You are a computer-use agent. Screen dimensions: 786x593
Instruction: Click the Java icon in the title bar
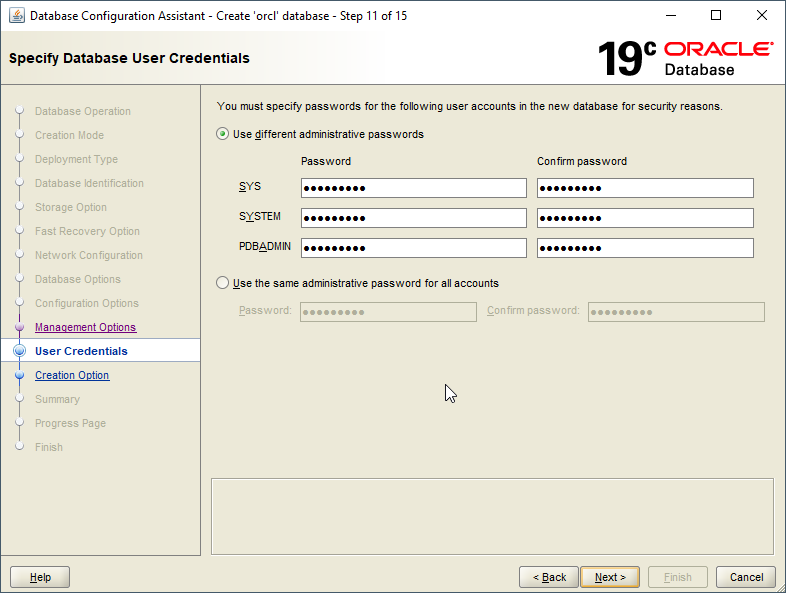[16, 15]
